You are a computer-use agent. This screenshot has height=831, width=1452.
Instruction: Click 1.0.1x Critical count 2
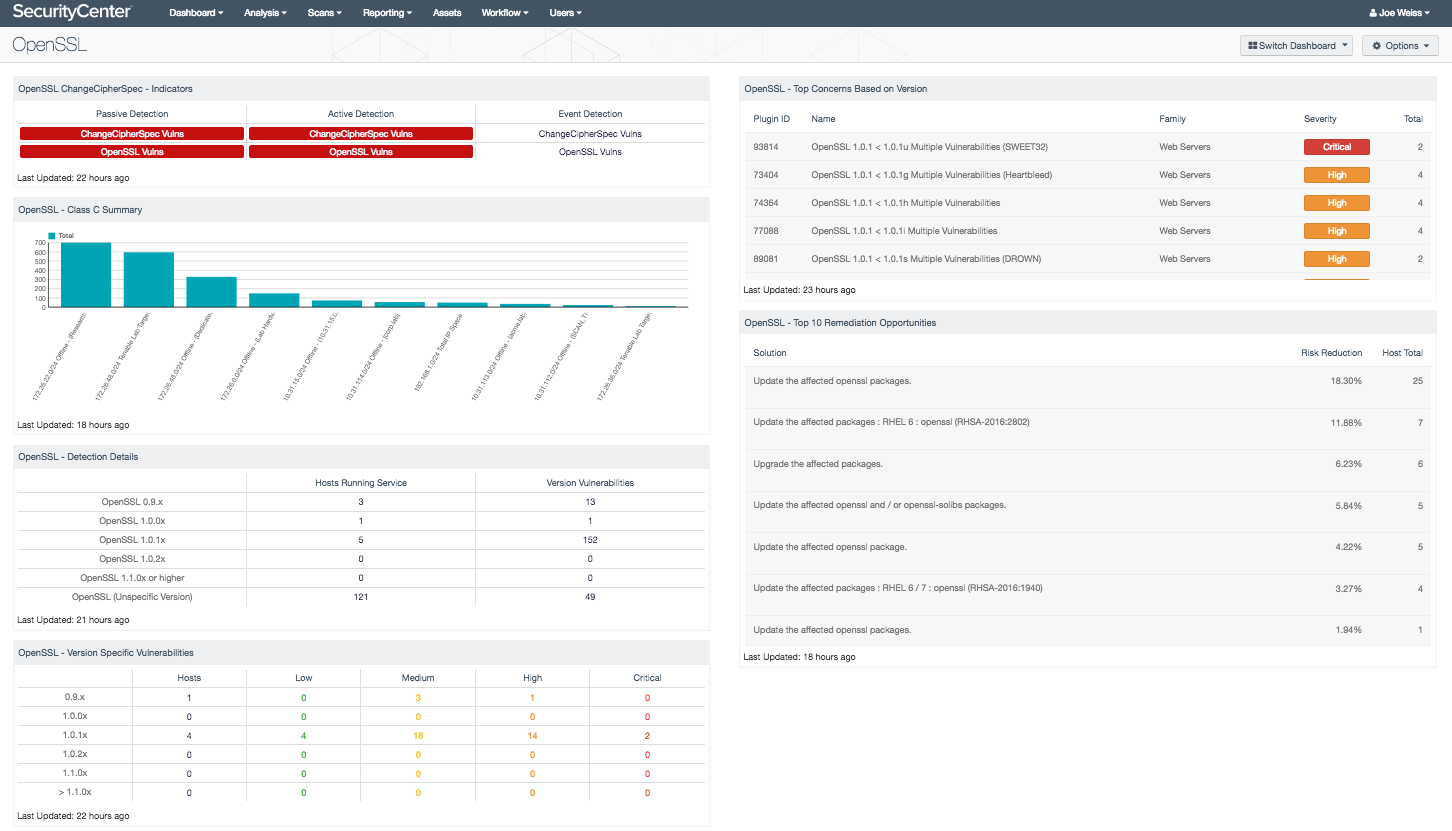(x=647, y=736)
